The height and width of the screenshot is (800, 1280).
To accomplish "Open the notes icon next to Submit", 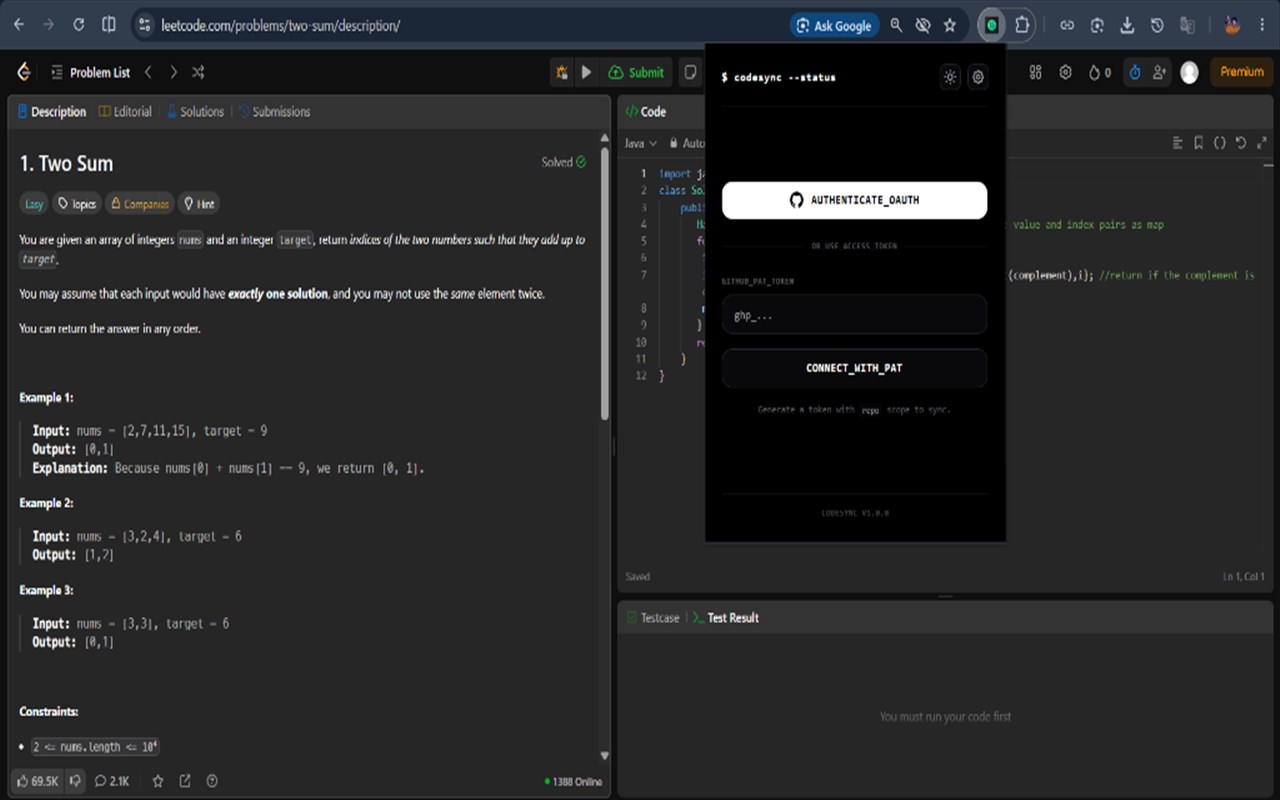I will point(690,72).
